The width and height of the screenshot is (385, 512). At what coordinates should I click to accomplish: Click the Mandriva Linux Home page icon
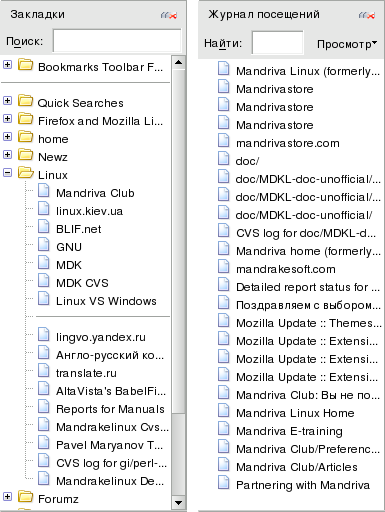tap(224, 411)
